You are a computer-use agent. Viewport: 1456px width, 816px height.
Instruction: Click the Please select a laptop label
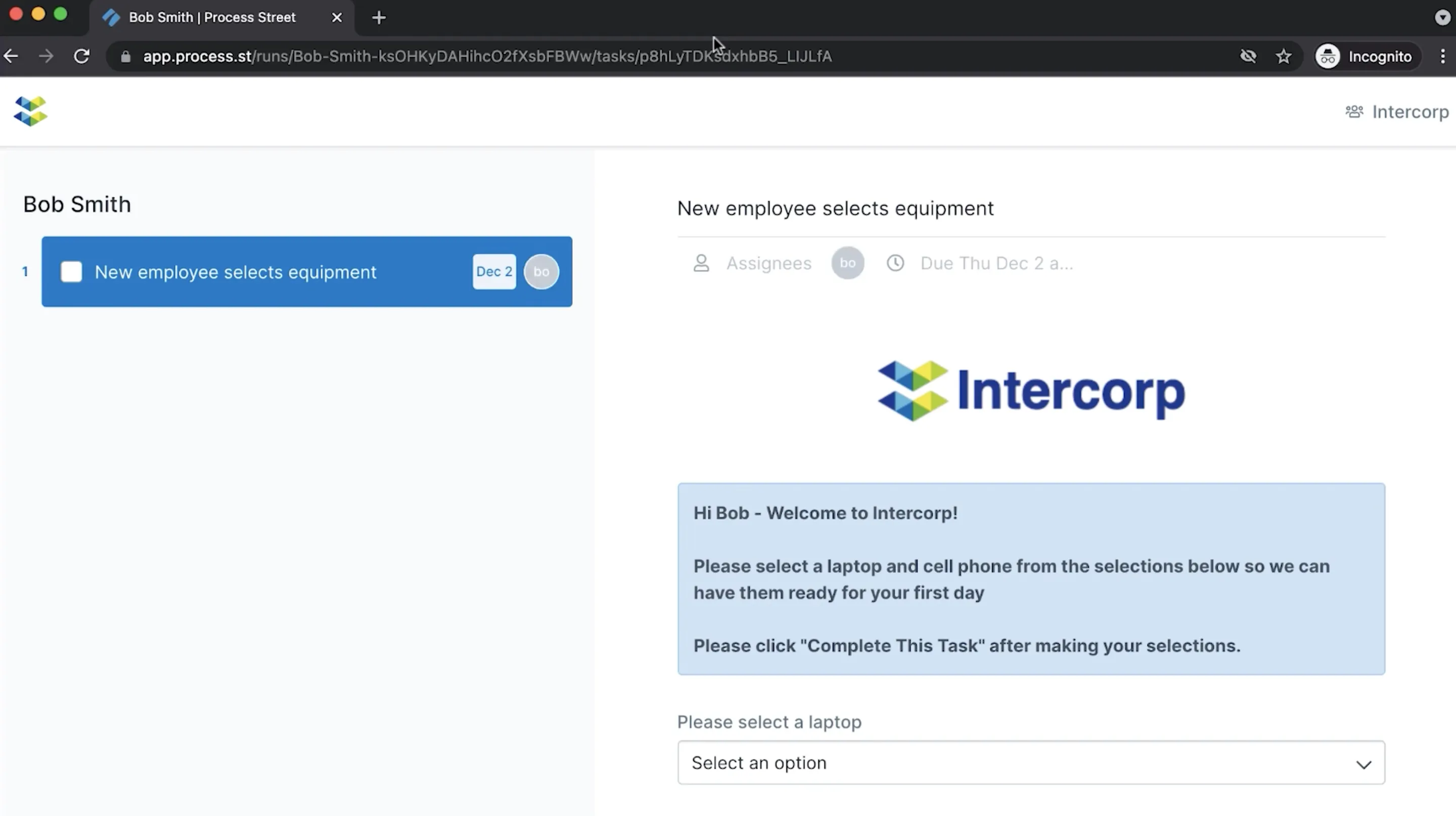(769, 722)
